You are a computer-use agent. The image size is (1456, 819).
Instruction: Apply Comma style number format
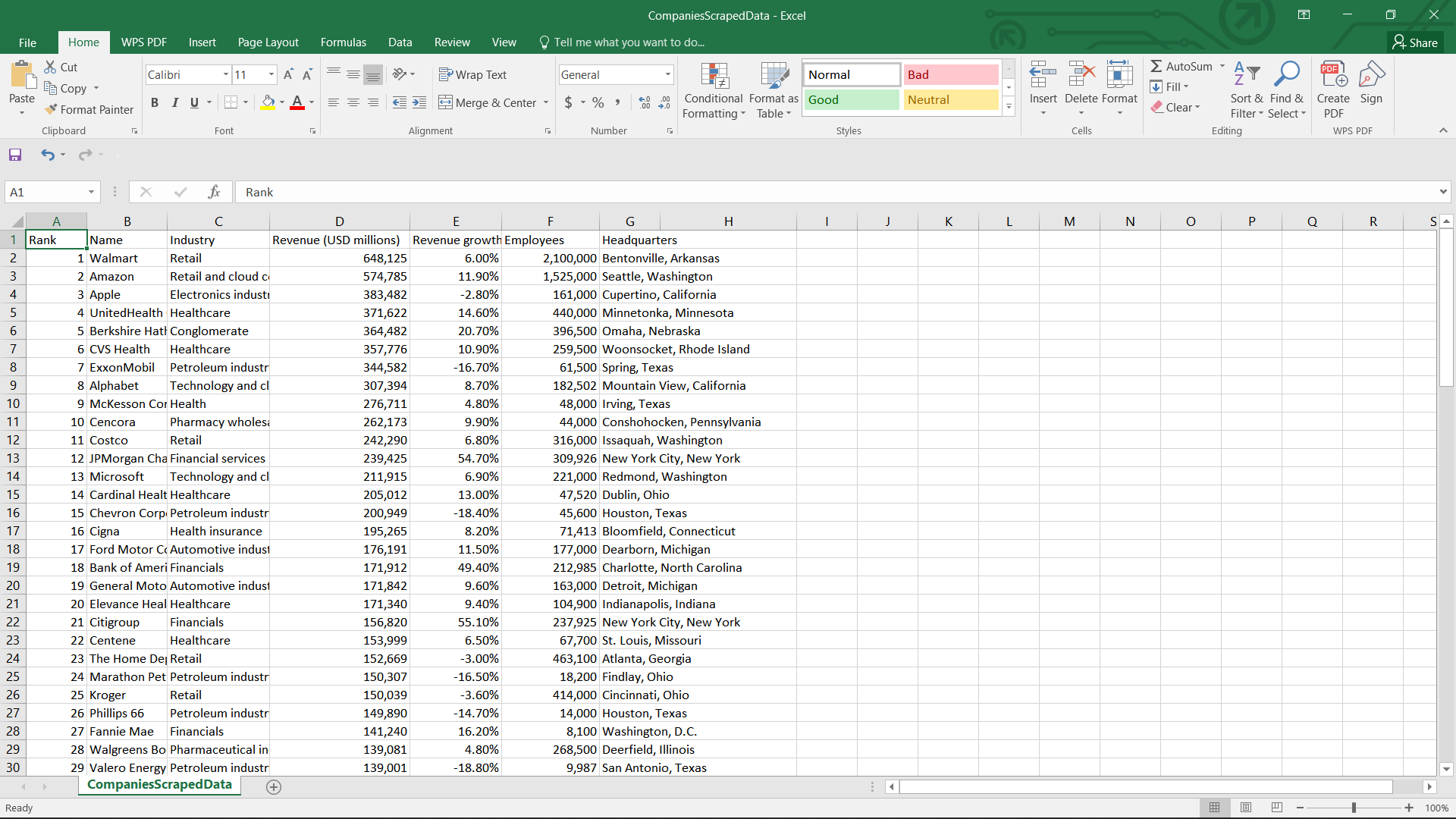tap(618, 102)
